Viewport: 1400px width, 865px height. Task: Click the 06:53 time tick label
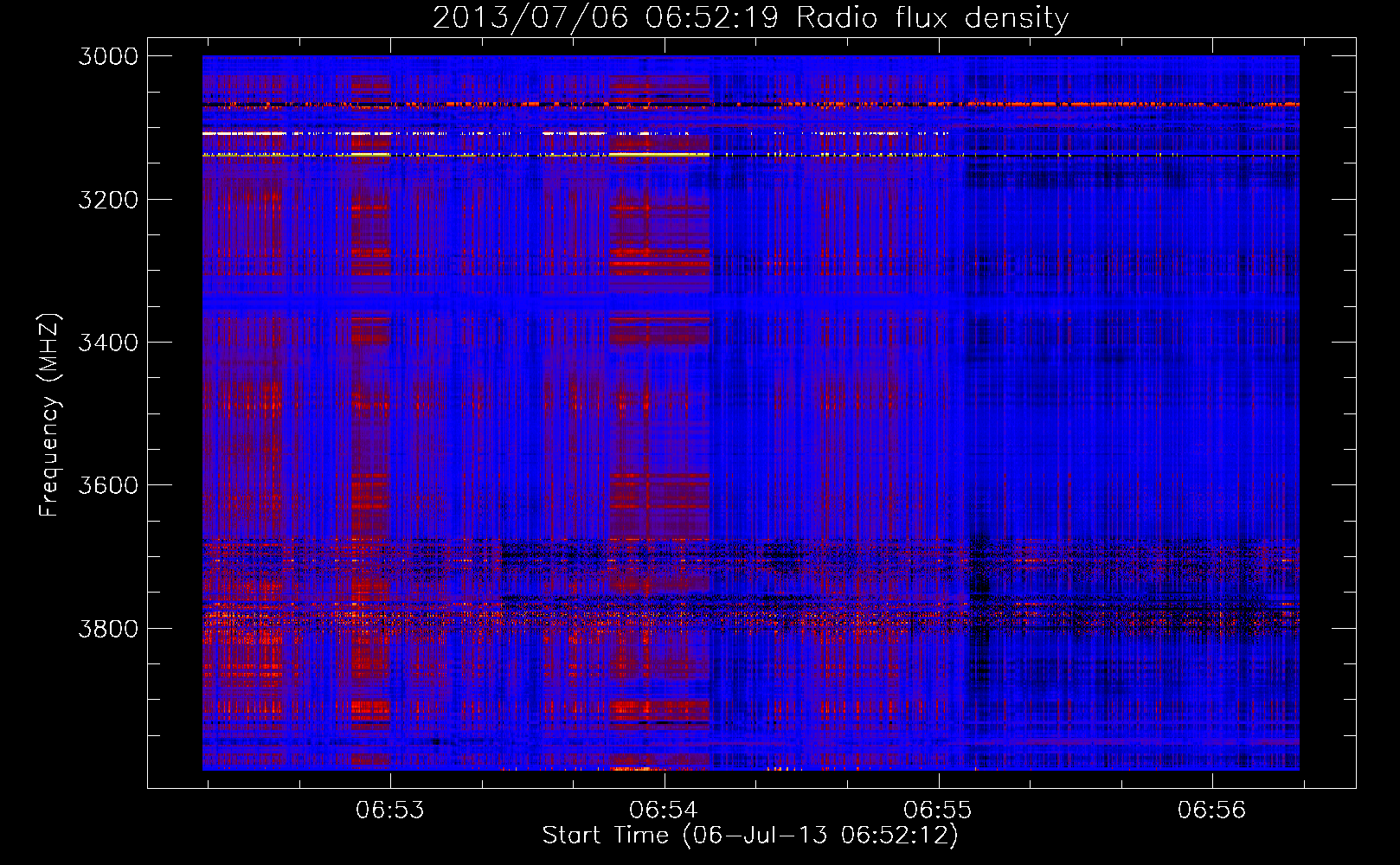click(x=390, y=810)
